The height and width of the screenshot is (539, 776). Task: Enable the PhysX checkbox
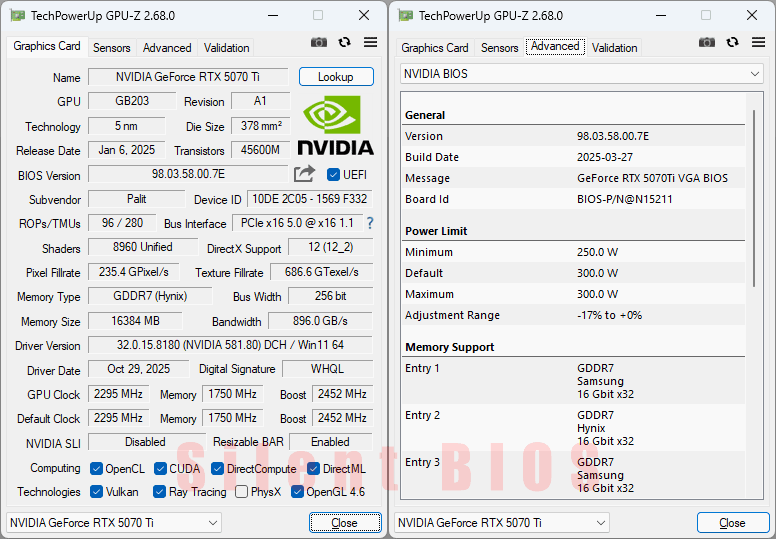[242, 491]
